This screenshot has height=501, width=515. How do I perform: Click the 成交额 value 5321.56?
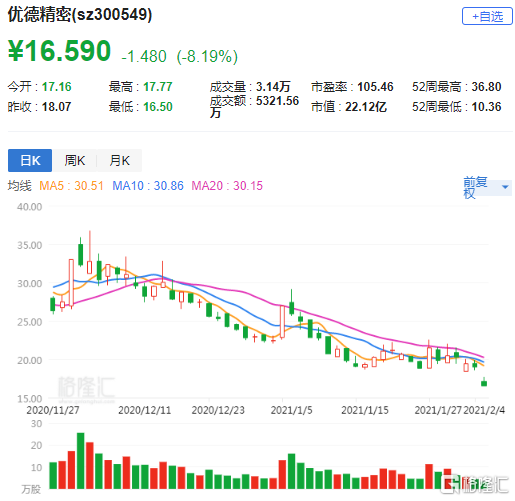tap(277, 101)
